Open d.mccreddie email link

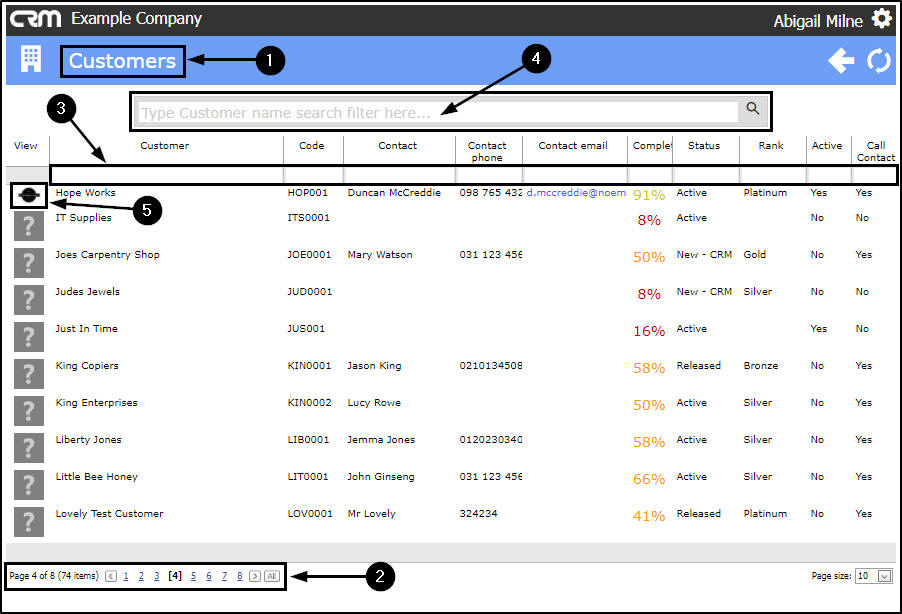point(576,193)
